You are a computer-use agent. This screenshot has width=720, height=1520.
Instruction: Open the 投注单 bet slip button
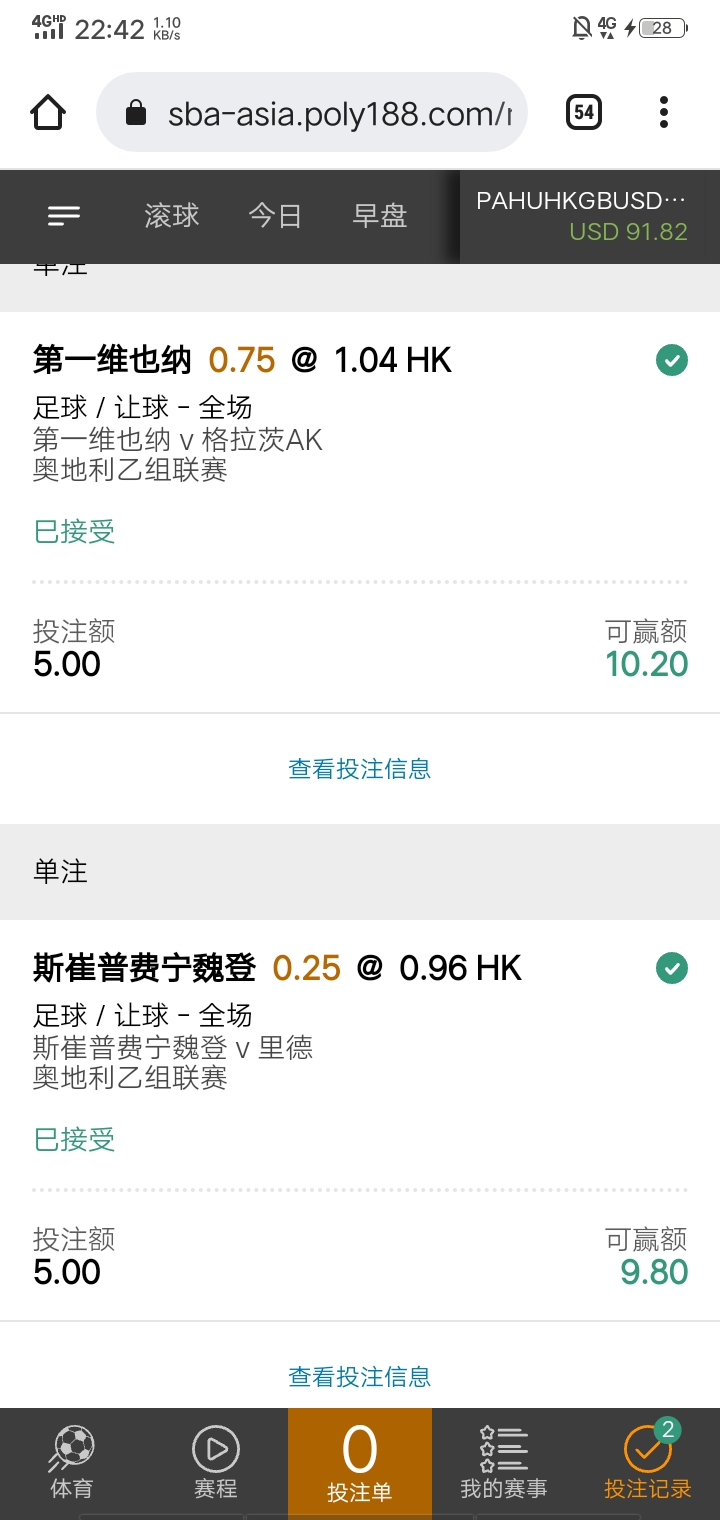360,1462
